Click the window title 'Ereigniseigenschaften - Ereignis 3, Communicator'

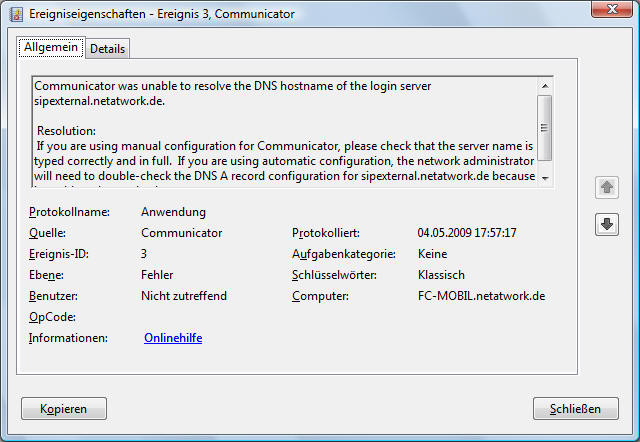(162, 14)
